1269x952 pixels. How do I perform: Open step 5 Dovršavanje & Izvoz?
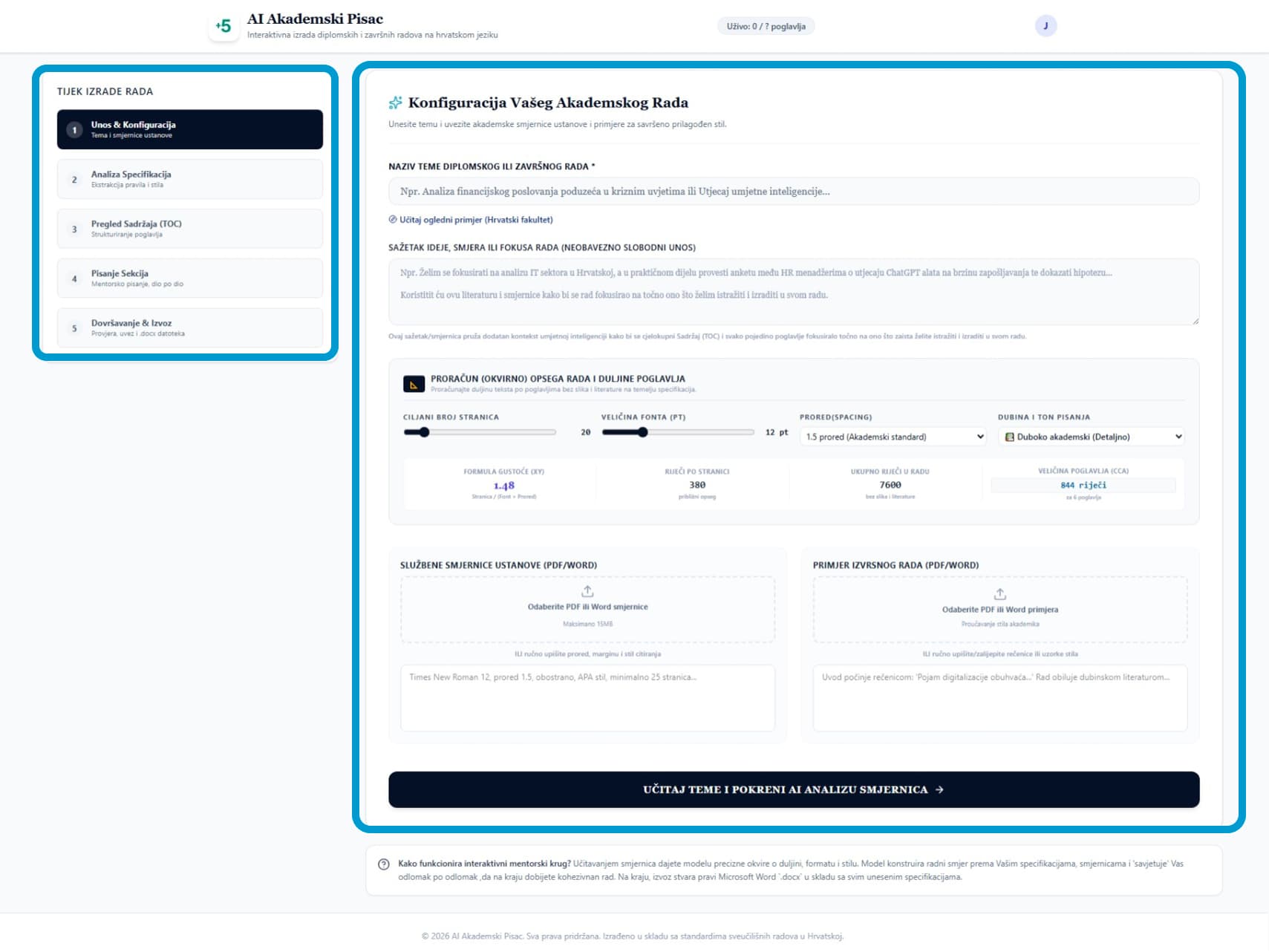tap(190, 328)
